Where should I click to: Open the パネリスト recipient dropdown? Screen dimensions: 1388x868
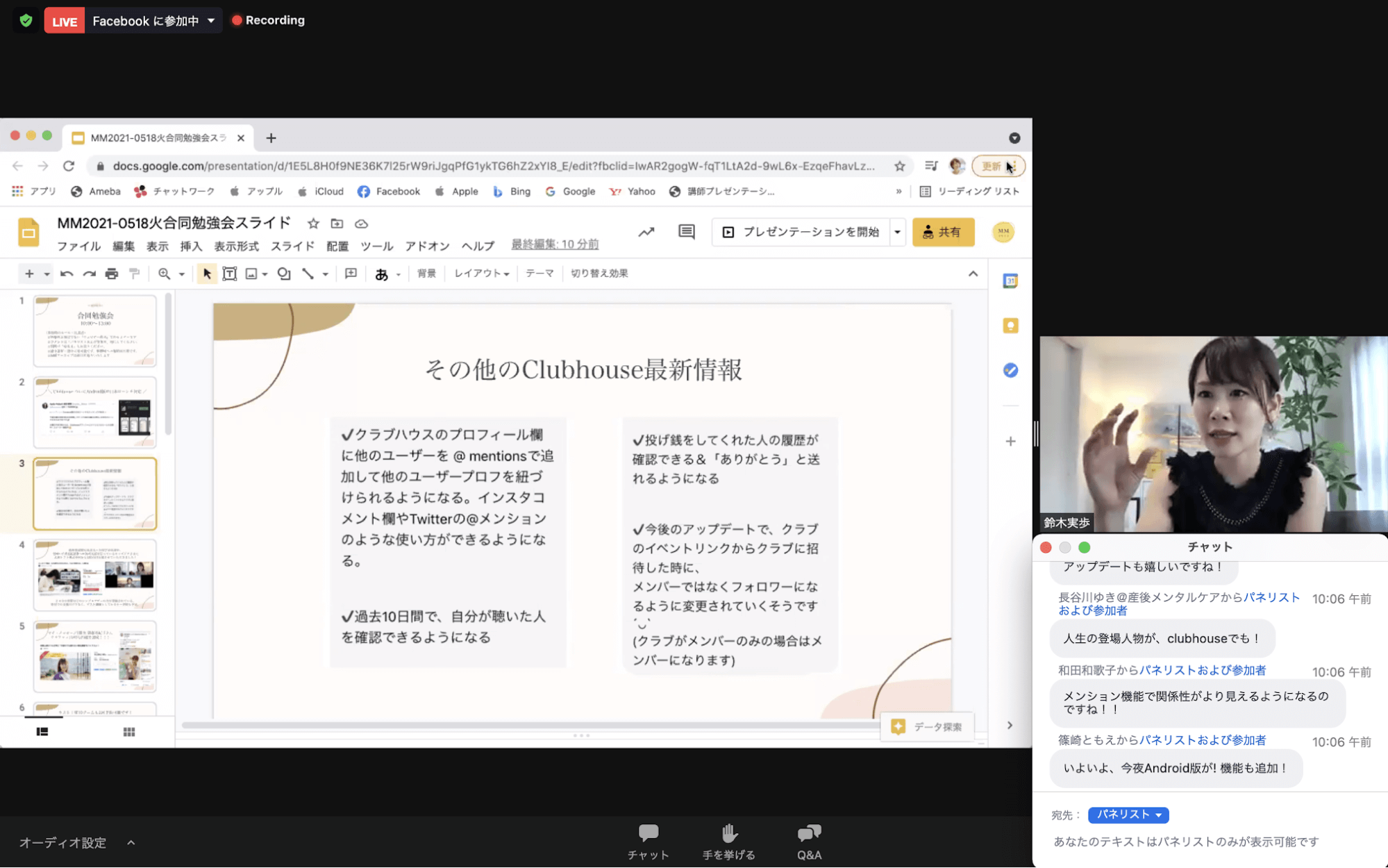(1128, 815)
